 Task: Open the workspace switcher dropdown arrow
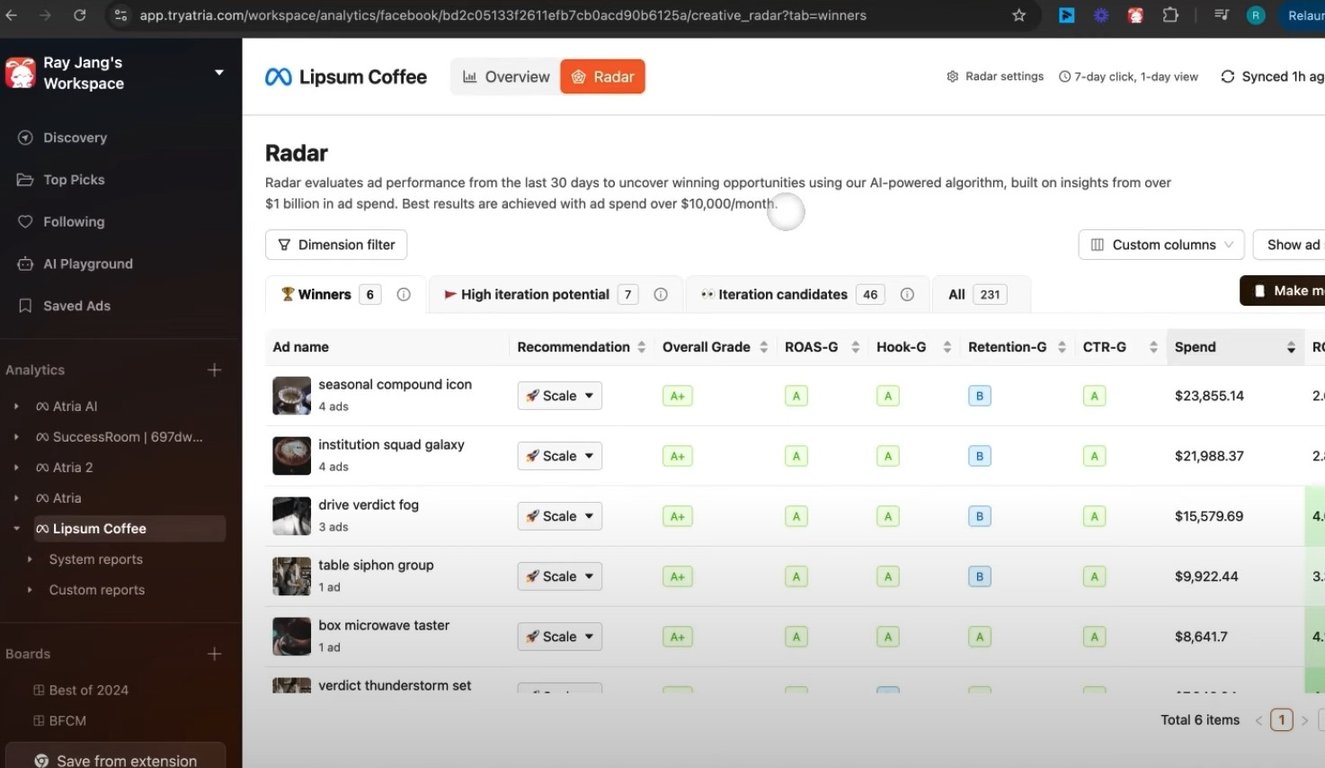coord(219,72)
